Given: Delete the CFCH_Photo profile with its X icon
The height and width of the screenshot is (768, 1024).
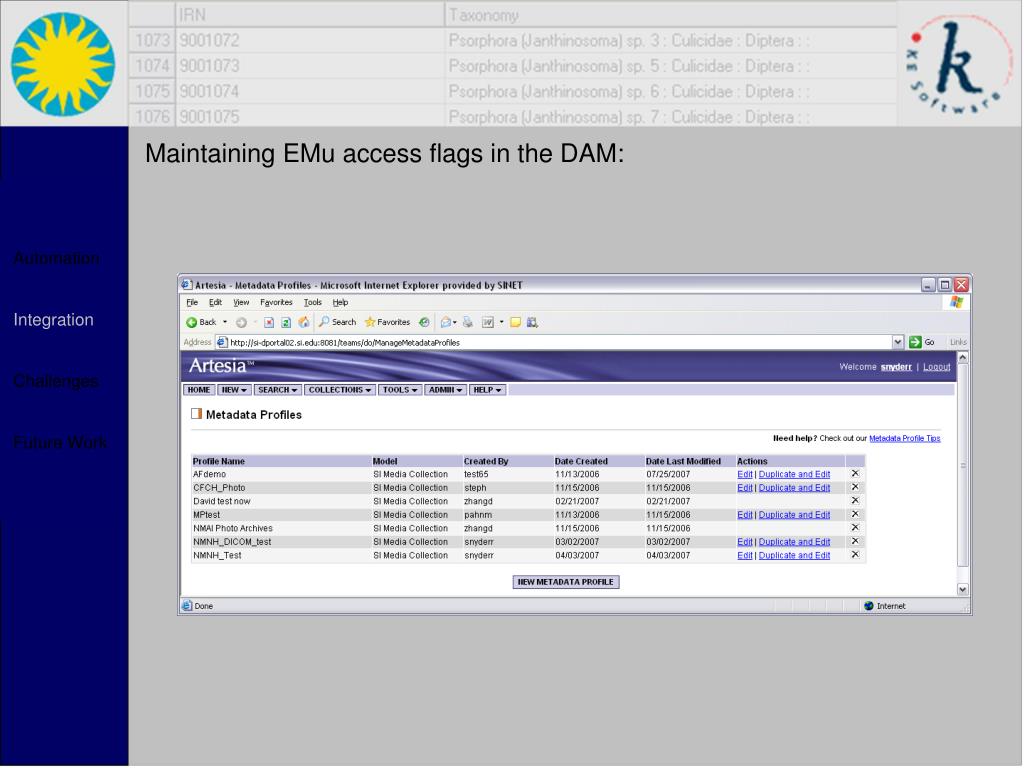Looking at the screenshot, I should coord(856,488).
